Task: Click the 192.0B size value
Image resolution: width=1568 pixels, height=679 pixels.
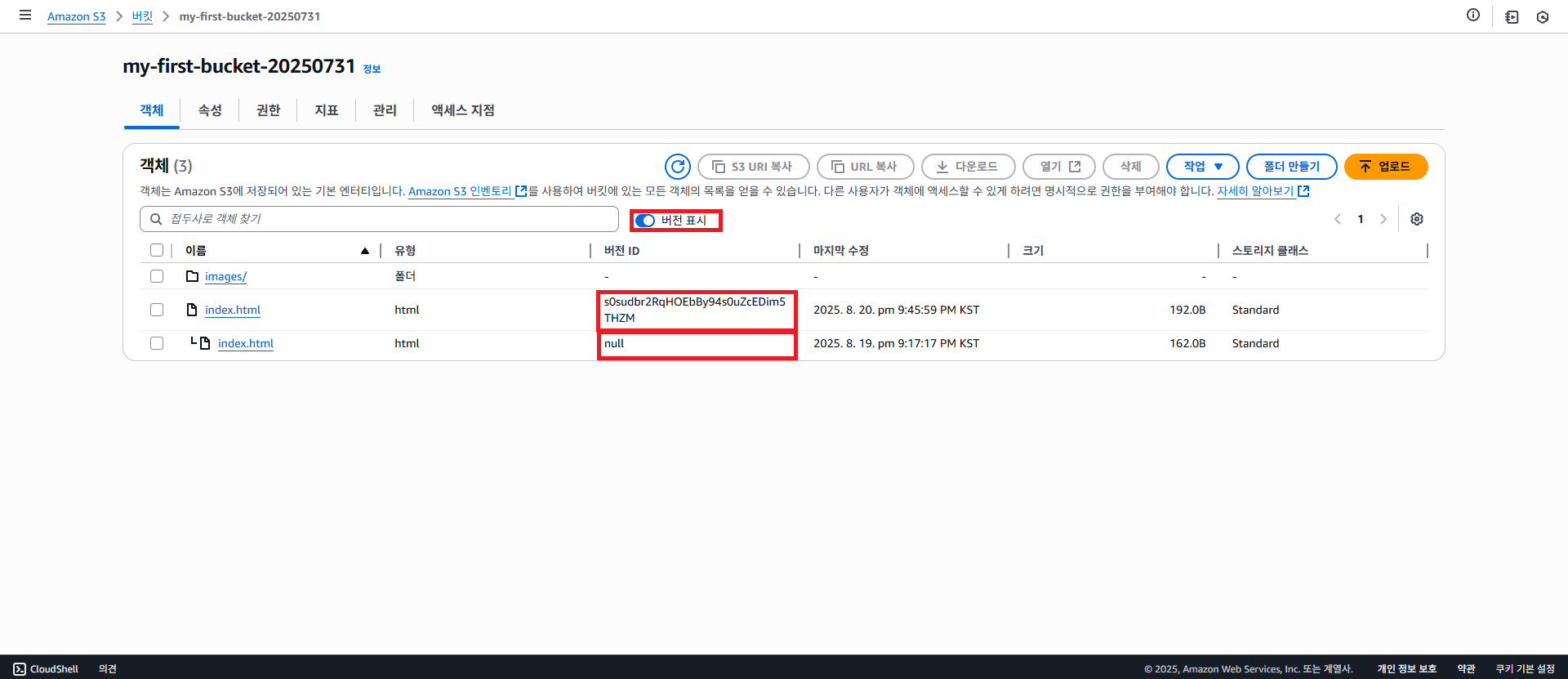Action: pyautogui.click(x=1187, y=310)
